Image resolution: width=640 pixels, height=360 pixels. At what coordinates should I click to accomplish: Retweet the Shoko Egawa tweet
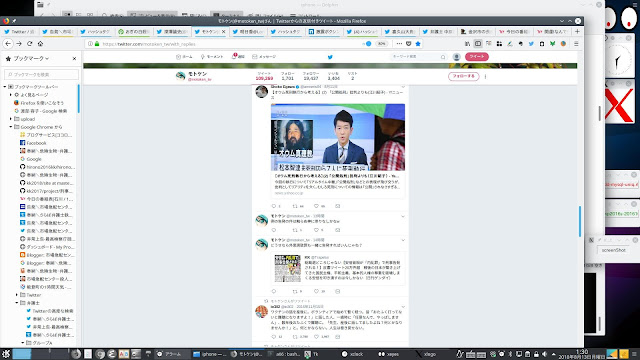click(x=295, y=206)
